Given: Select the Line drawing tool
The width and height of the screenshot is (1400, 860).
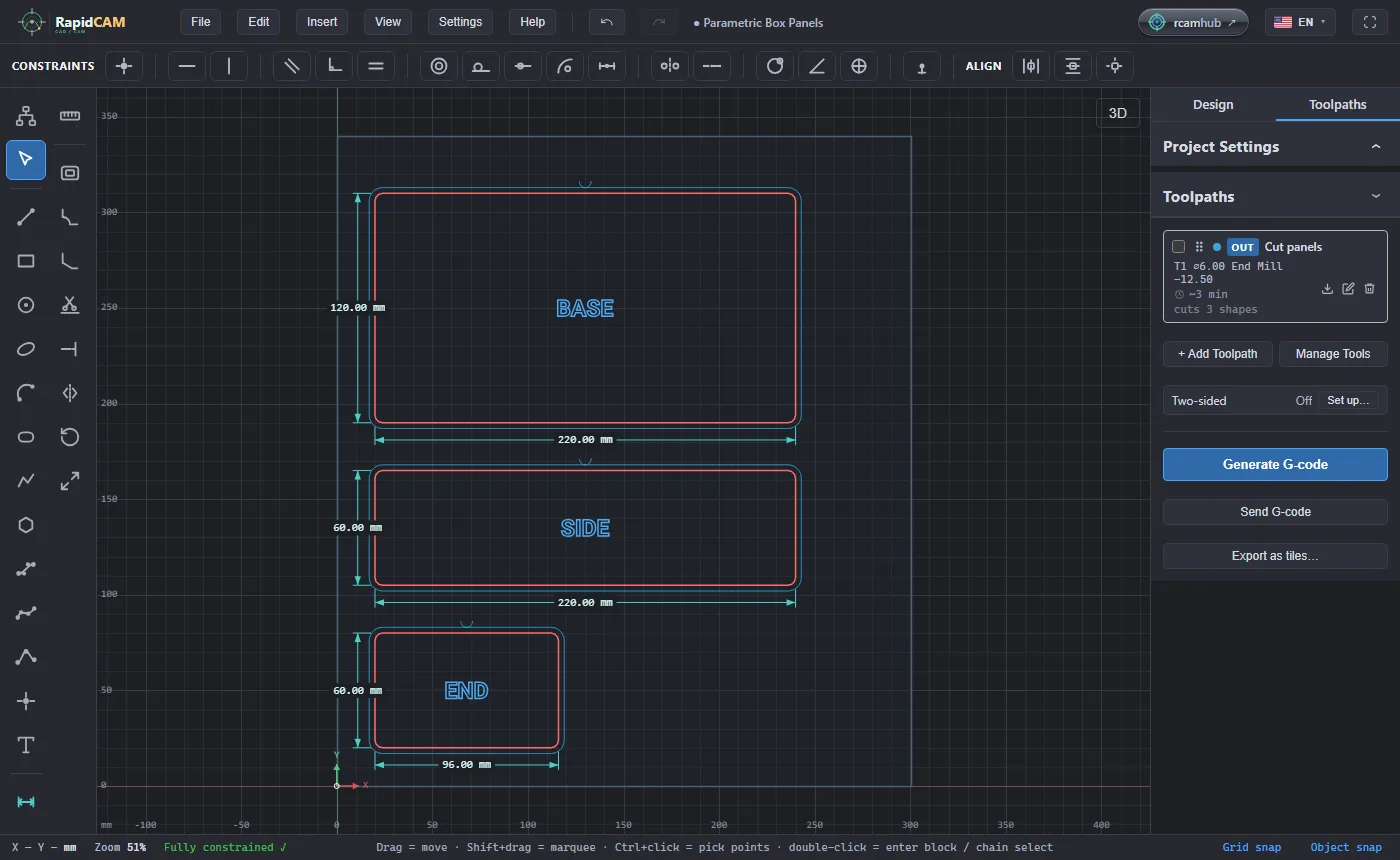Looking at the screenshot, I should (26, 217).
